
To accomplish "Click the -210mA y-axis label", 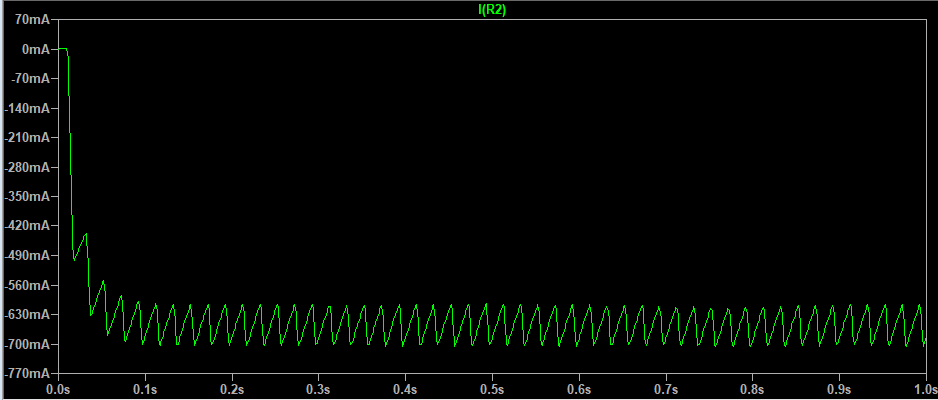I will pyautogui.click(x=29, y=138).
